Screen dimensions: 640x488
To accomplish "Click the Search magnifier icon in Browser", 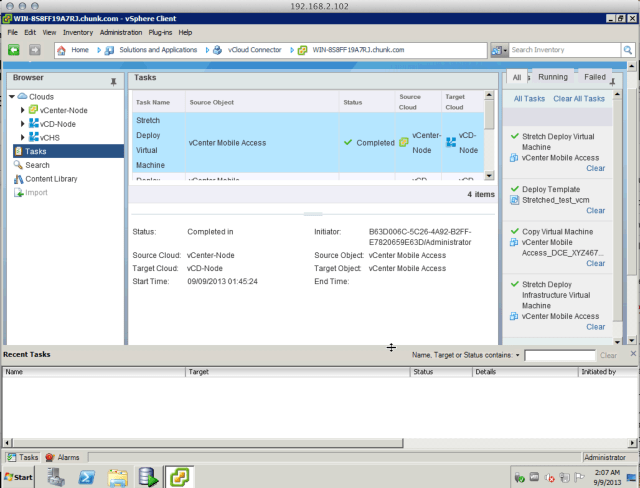I will tap(18, 164).
